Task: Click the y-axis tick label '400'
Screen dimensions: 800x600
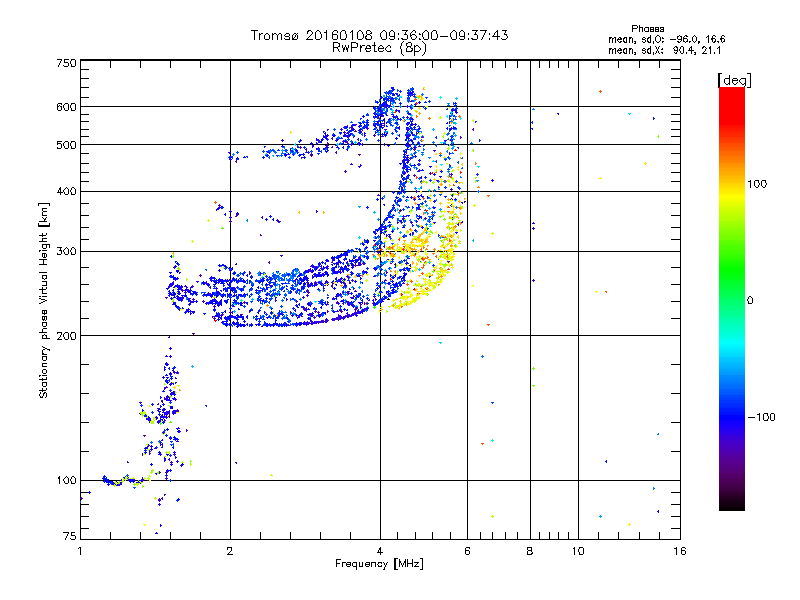Action: coord(66,191)
